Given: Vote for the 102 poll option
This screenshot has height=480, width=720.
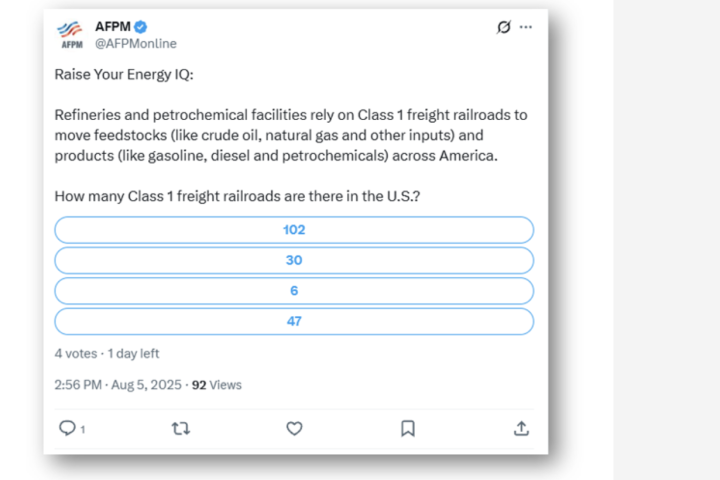Looking at the screenshot, I should (294, 230).
